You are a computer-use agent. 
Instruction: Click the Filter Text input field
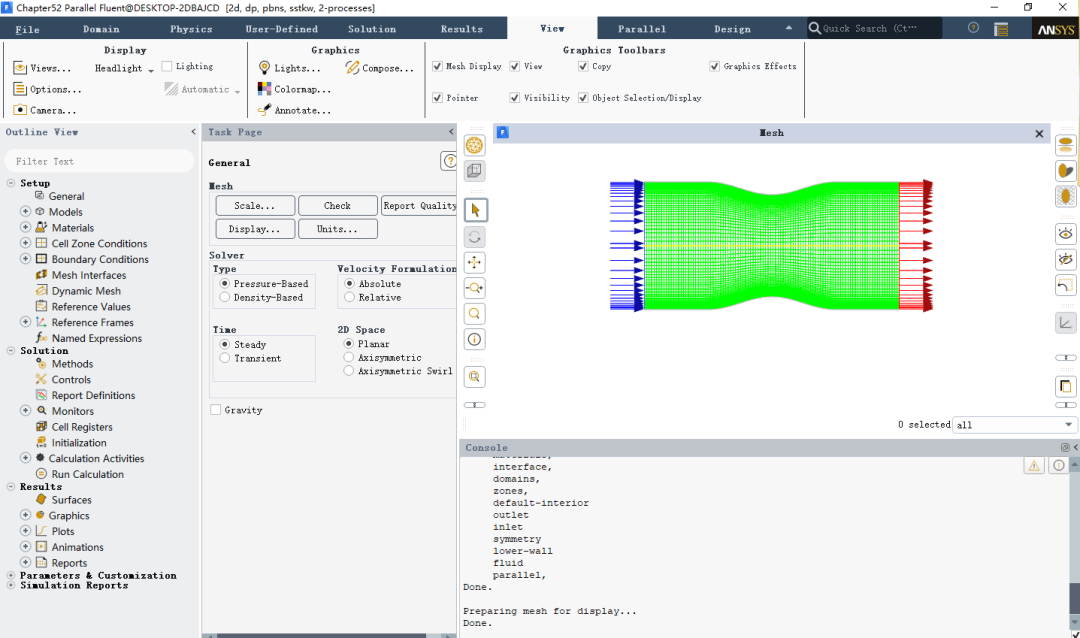point(100,161)
